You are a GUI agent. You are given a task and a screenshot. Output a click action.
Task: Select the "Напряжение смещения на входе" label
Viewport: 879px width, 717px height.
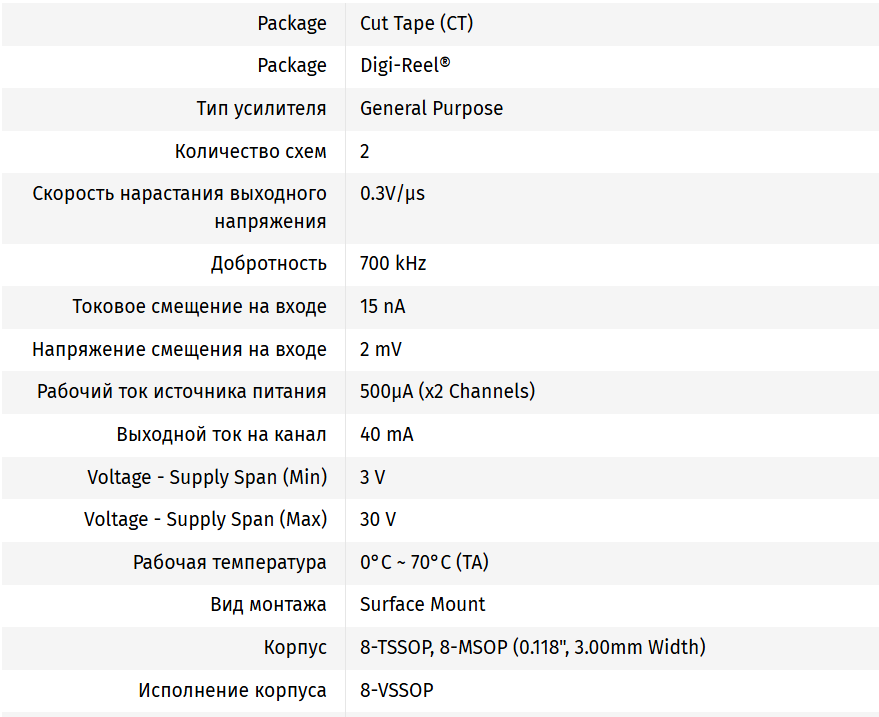pyautogui.click(x=179, y=349)
